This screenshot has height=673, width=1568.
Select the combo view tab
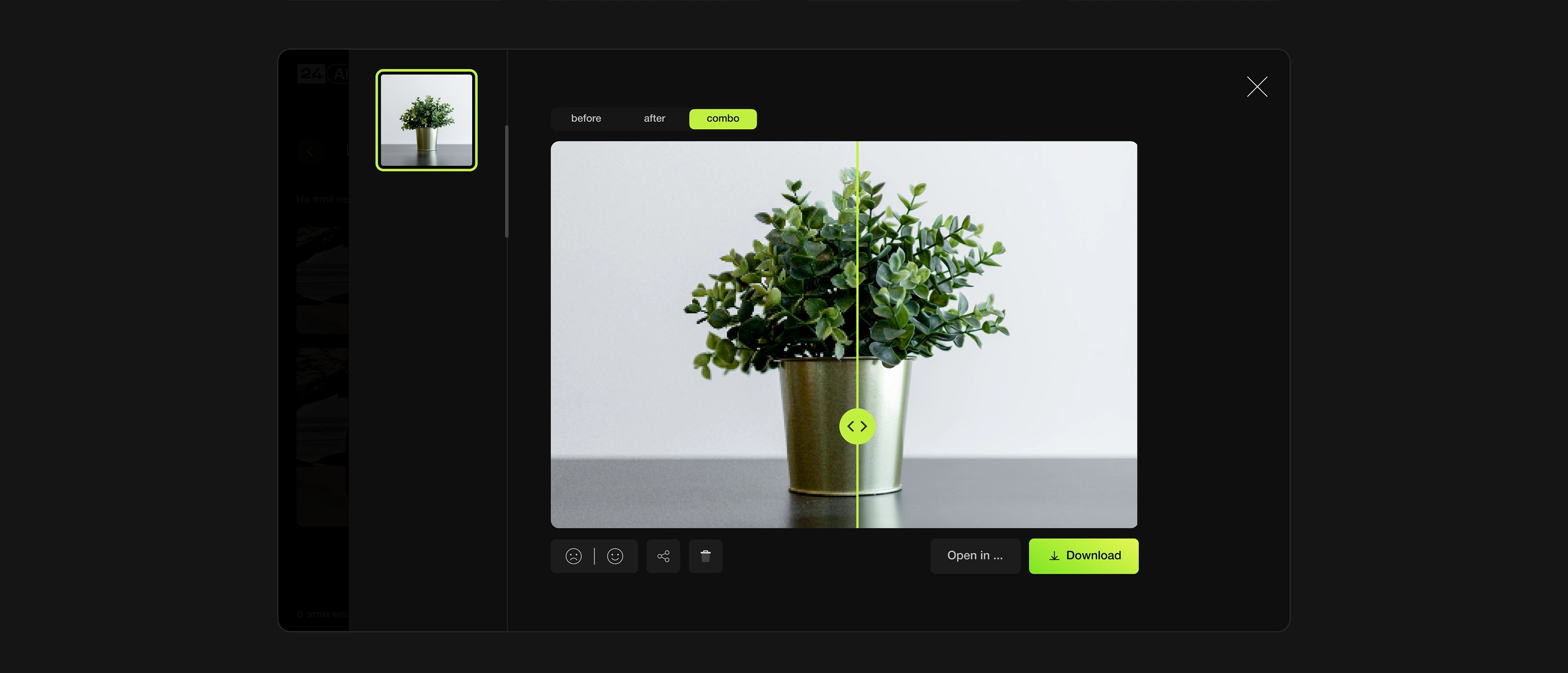coord(723,119)
